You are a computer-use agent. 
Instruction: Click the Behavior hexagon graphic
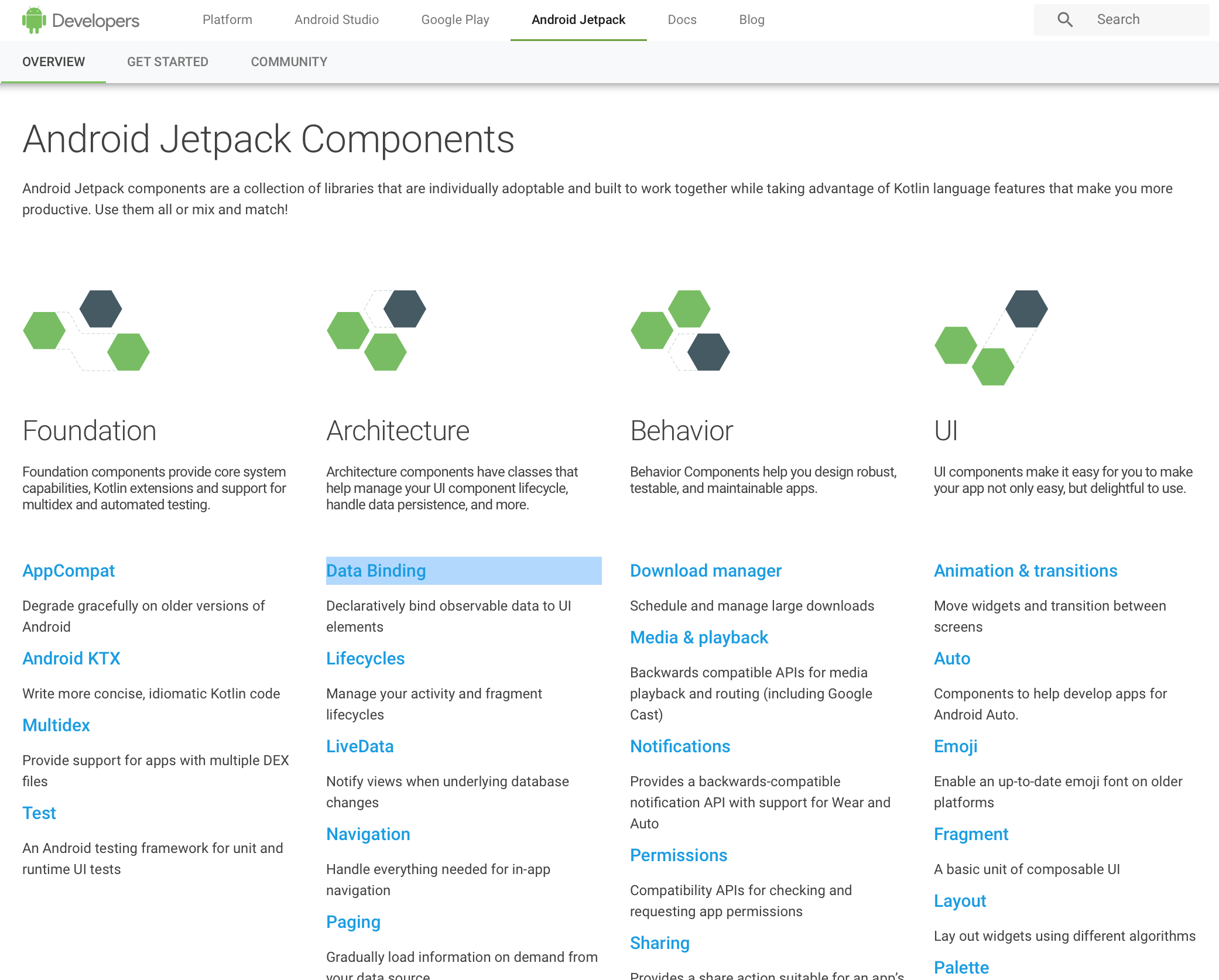(680, 331)
